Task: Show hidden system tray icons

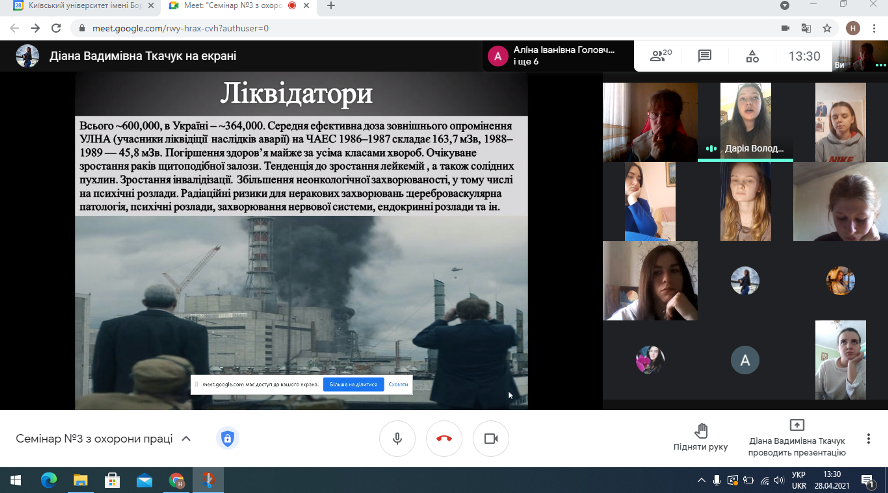Action: (x=701, y=481)
